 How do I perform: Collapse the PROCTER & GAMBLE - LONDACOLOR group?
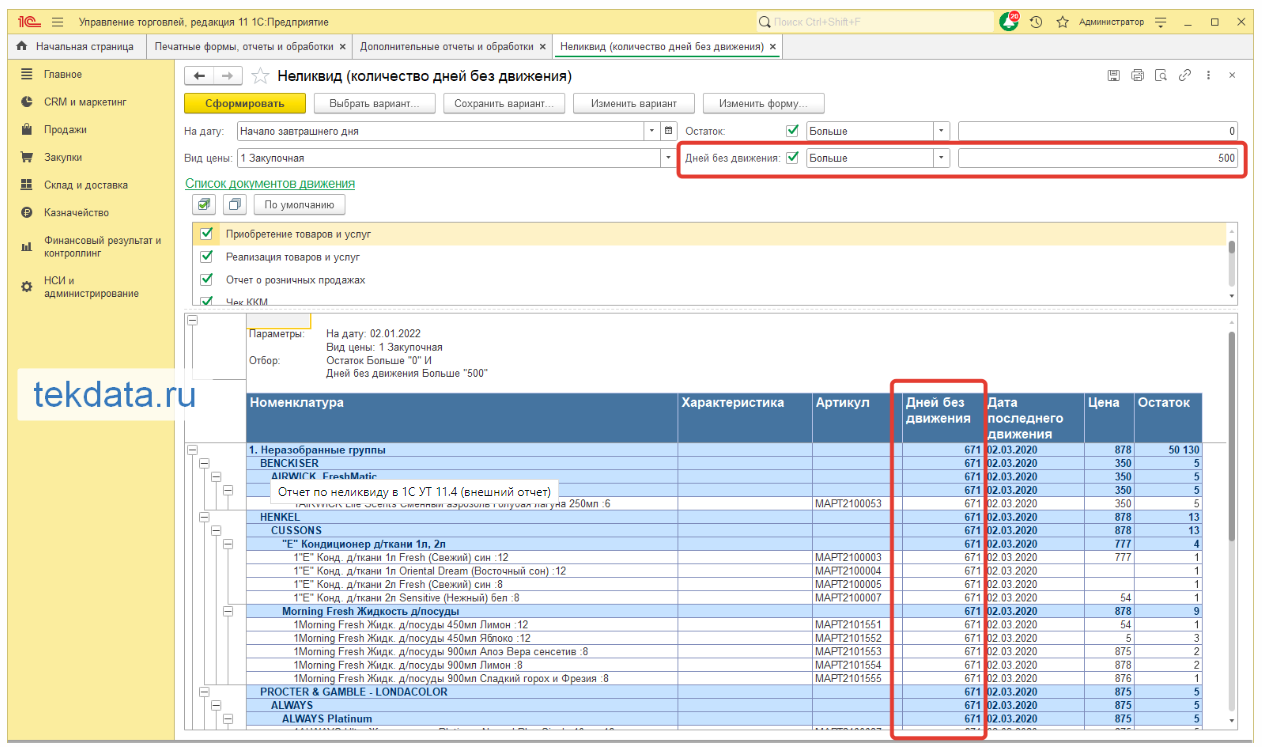(205, 692)
